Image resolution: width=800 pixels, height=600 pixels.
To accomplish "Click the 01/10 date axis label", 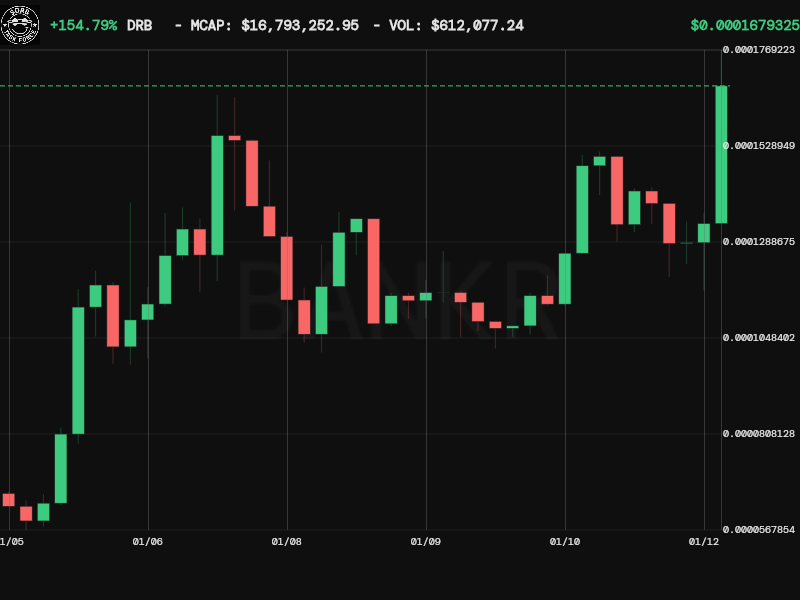I will point(565,542).
